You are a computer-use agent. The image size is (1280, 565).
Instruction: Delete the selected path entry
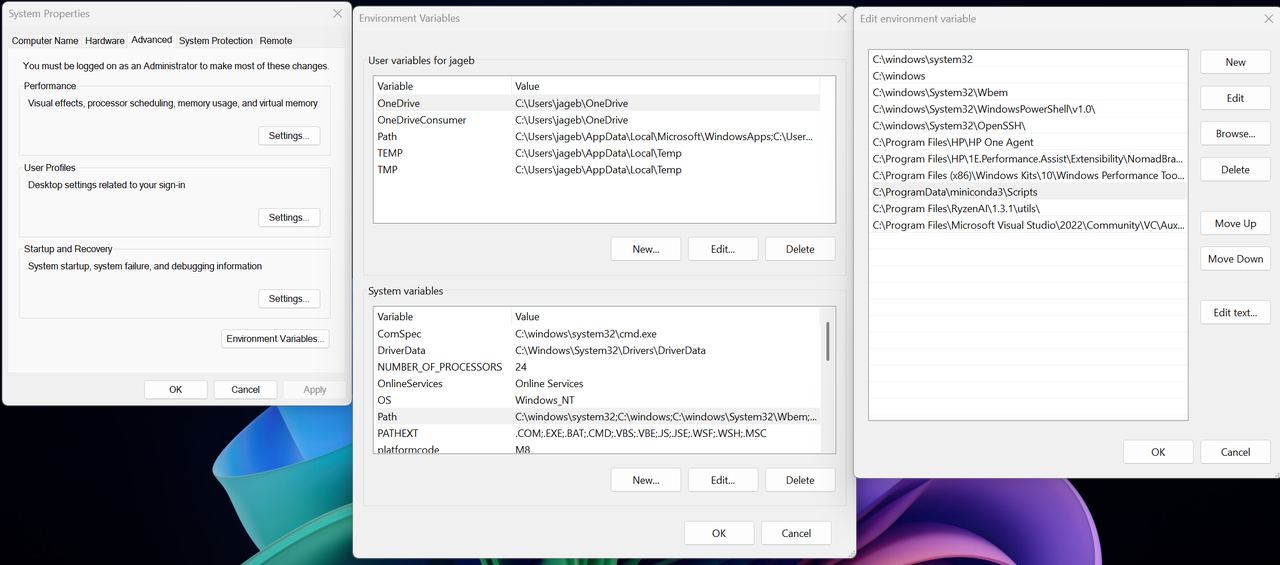[x=1235, y=170]
